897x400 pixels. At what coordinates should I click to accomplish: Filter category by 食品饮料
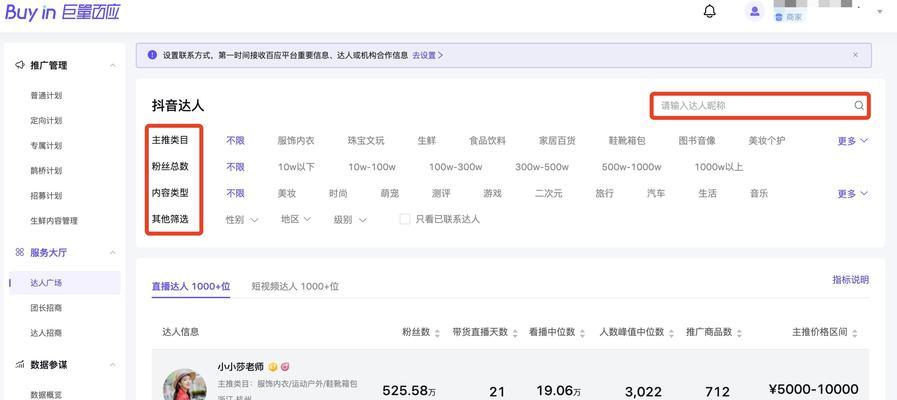pyautogui.click(x=487, y=140)
